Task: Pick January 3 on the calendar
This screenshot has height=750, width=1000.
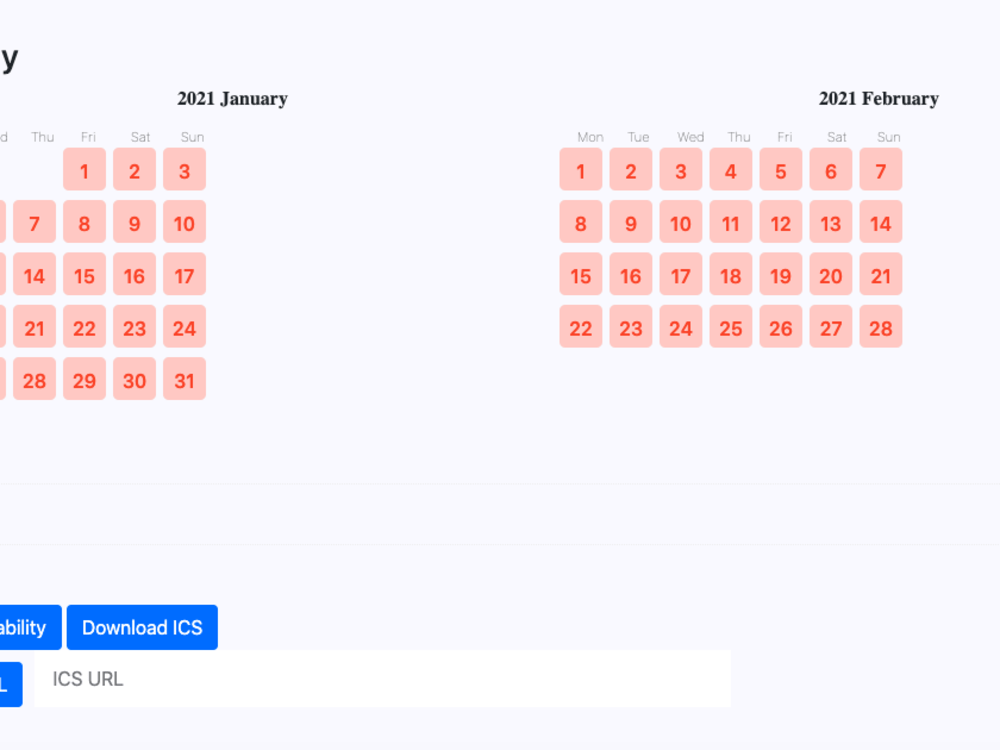Action: (x=184, y=170)
